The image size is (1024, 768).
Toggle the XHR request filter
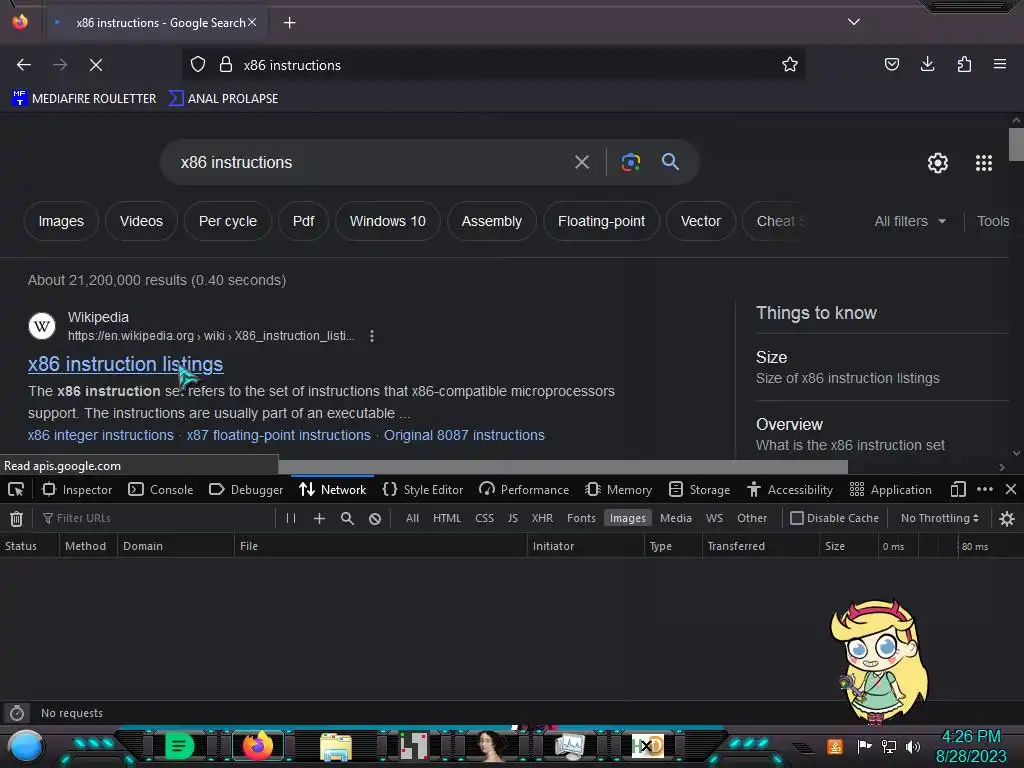[542, 518]
